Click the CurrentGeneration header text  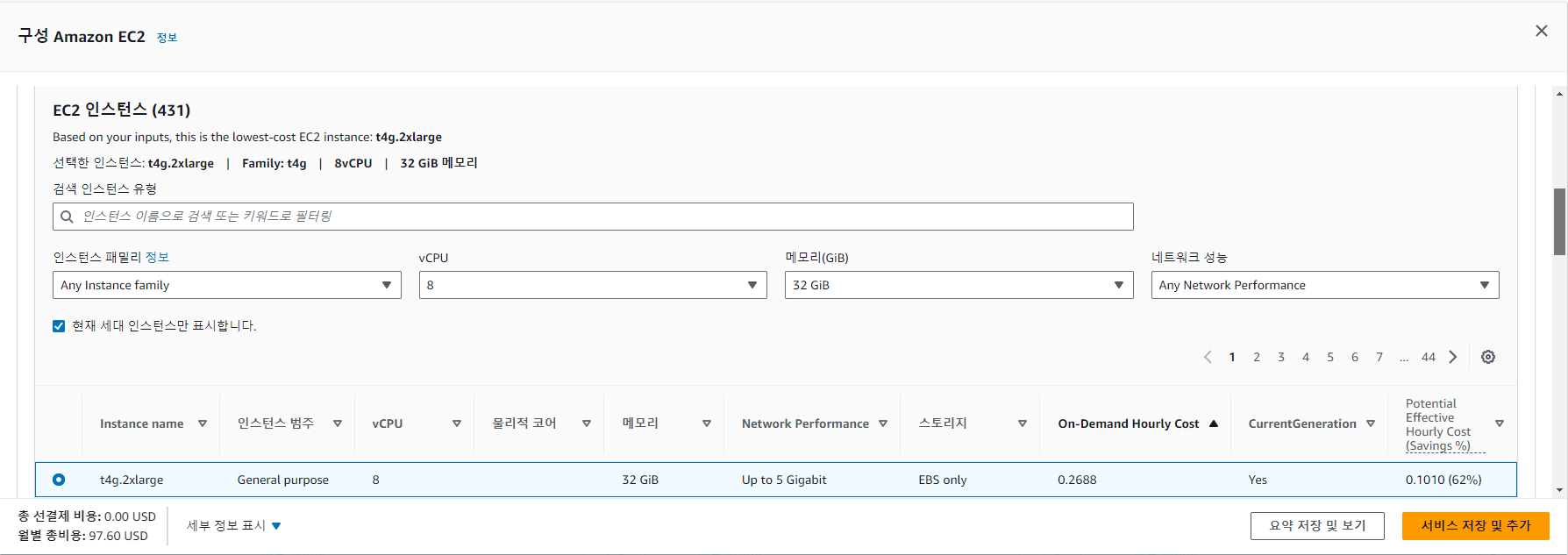[1302, 423]
